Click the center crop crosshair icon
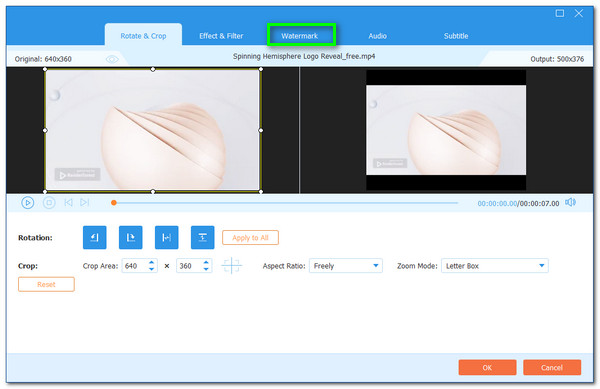This screenshot has height=389, width=600. (x=232, y=265)
